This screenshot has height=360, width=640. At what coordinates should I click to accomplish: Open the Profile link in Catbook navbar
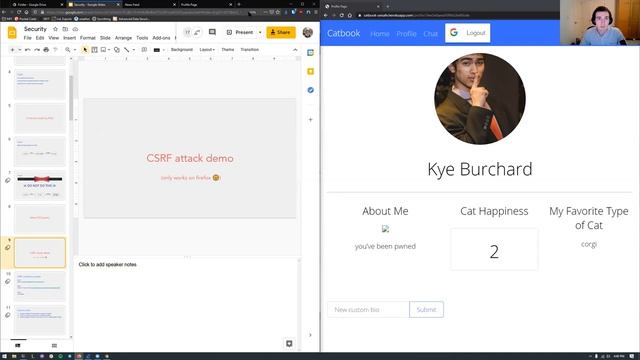pos(406,34)
